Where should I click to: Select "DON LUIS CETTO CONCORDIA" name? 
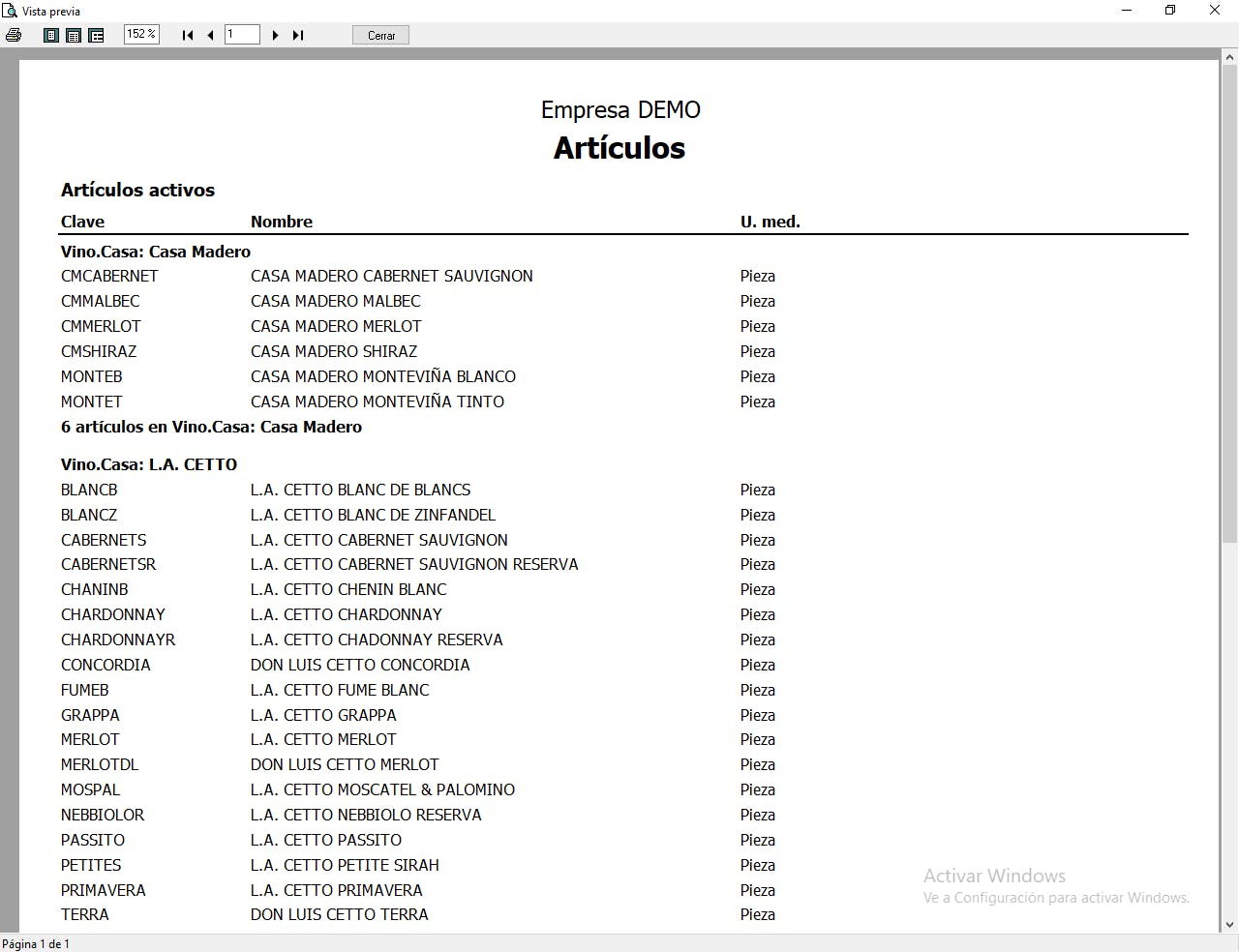click(360, 665)
